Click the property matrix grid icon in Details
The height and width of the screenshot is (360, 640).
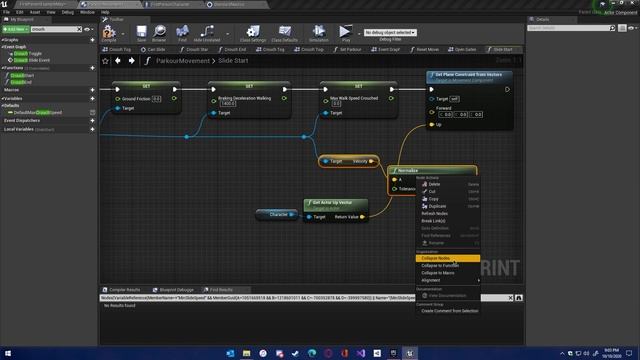pos(622,28)
